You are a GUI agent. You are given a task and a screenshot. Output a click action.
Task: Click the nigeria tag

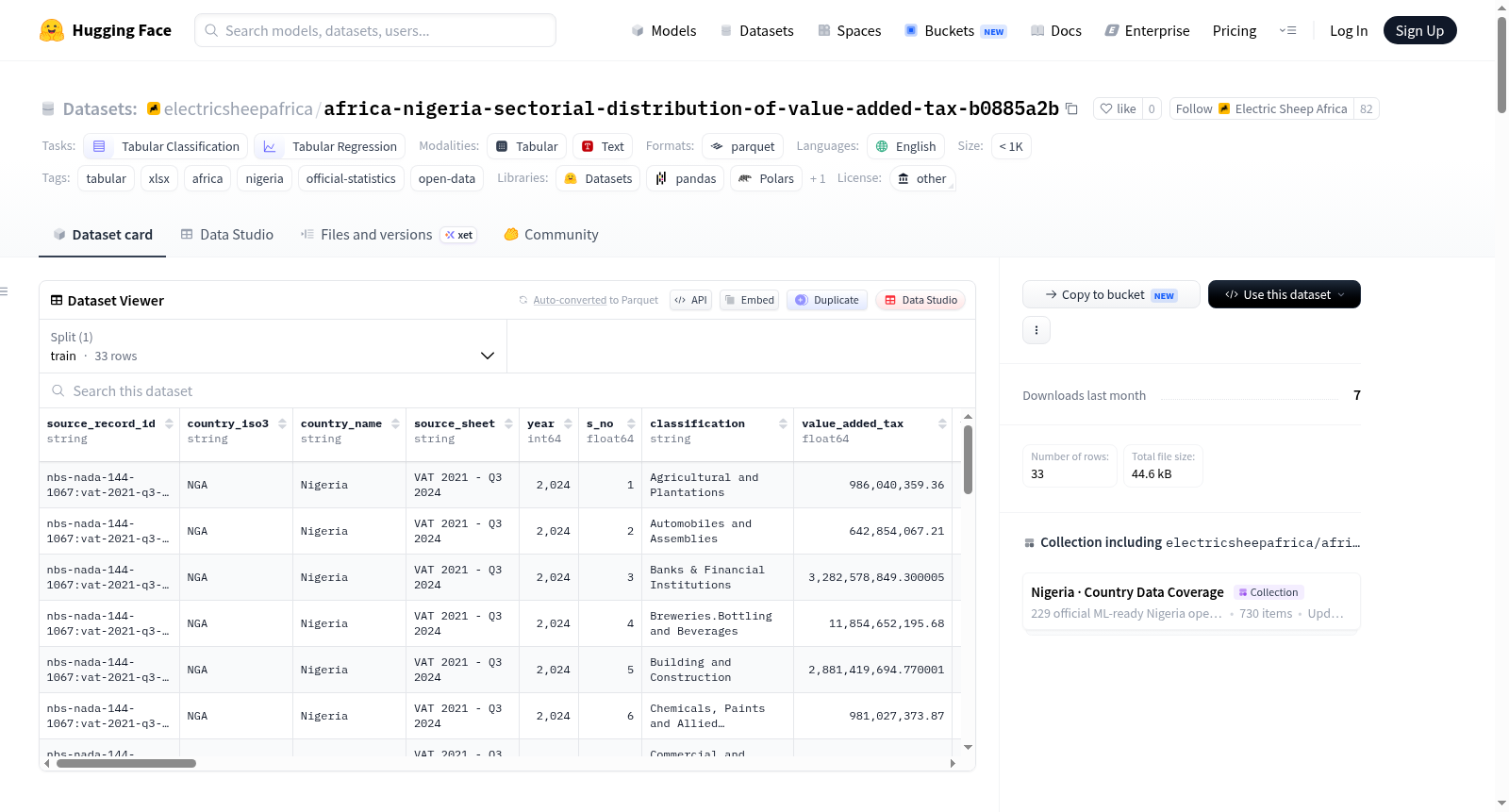(264, 178)
